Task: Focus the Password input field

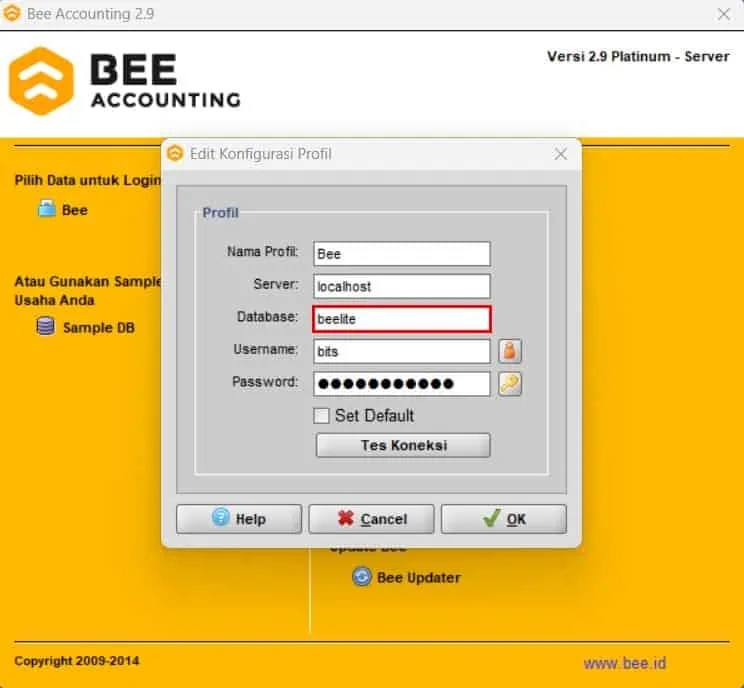Action: click(x=401, y=384)
